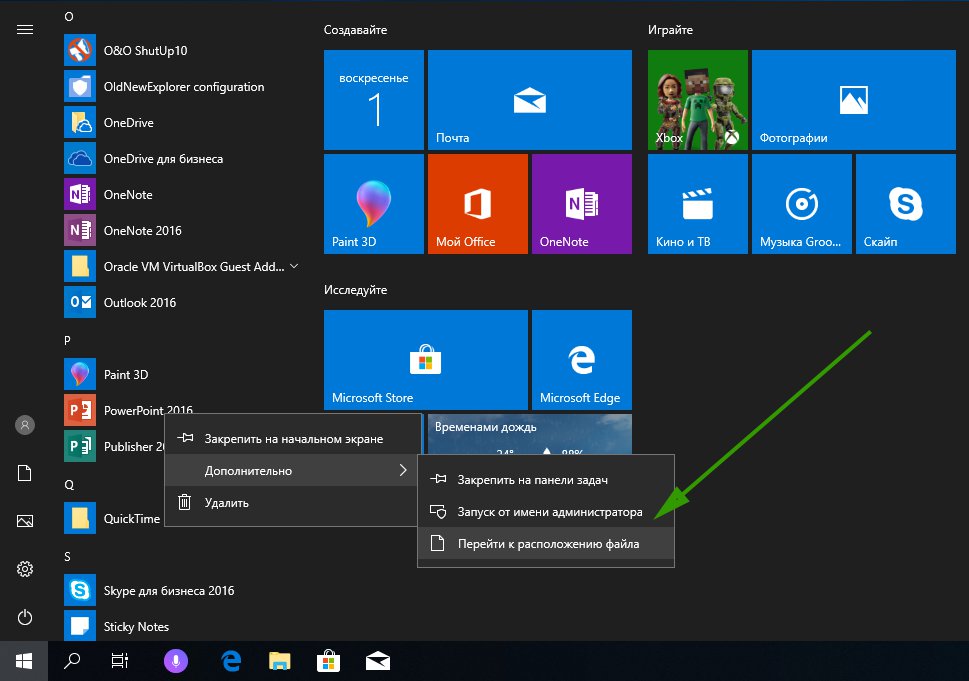Click the Power button icon

25,617
